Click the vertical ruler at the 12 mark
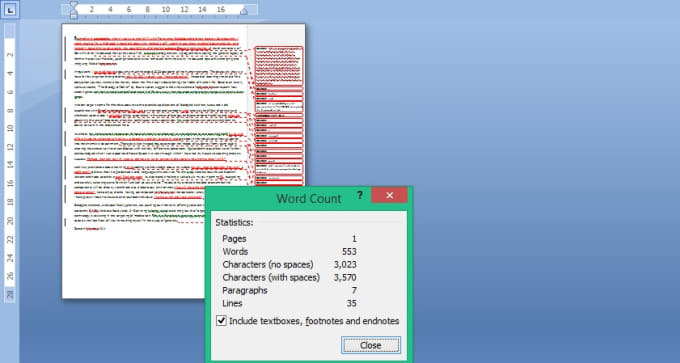Viewport: 680px width, 363px height. pos(10,147)
